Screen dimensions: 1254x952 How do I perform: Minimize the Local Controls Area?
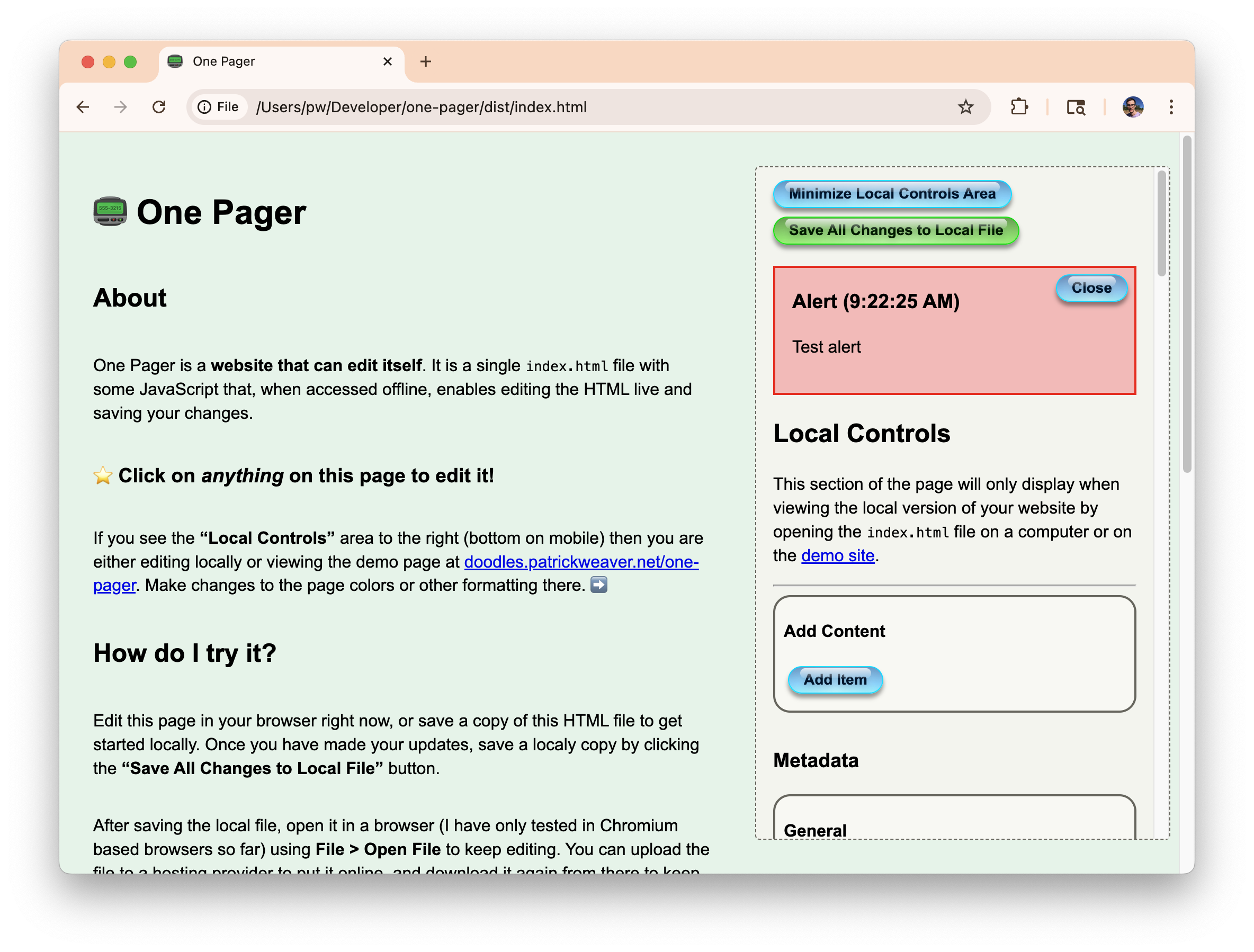(x=892, y=194)
